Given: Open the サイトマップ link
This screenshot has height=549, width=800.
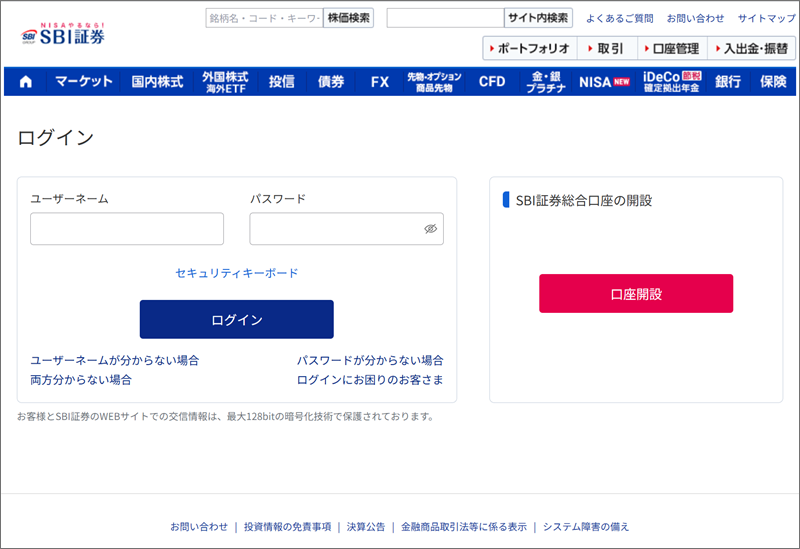Looking at the screenshot, I should (766, 18).
